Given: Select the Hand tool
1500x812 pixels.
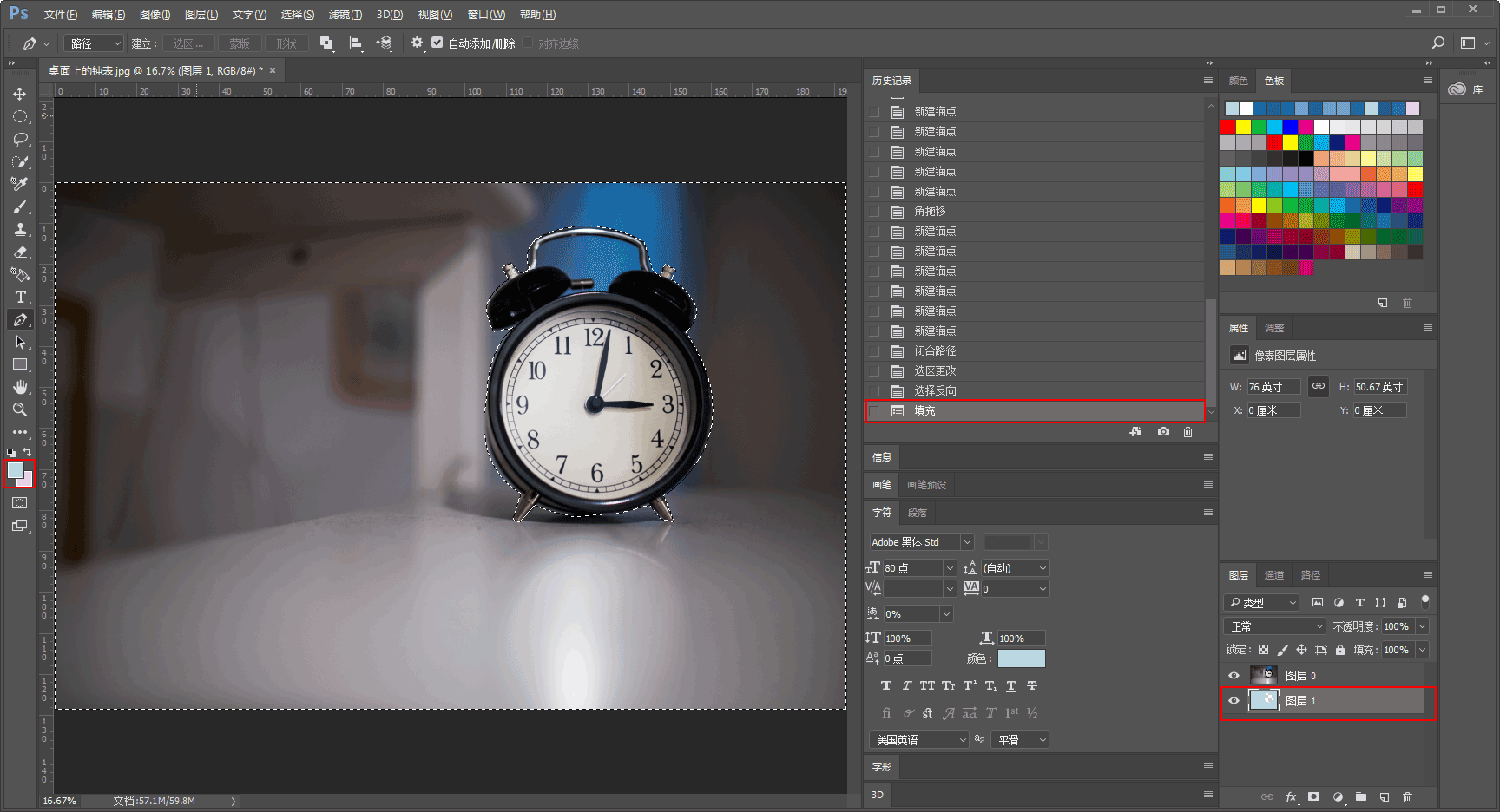Looking at the screenshot, I should (19, 387).
